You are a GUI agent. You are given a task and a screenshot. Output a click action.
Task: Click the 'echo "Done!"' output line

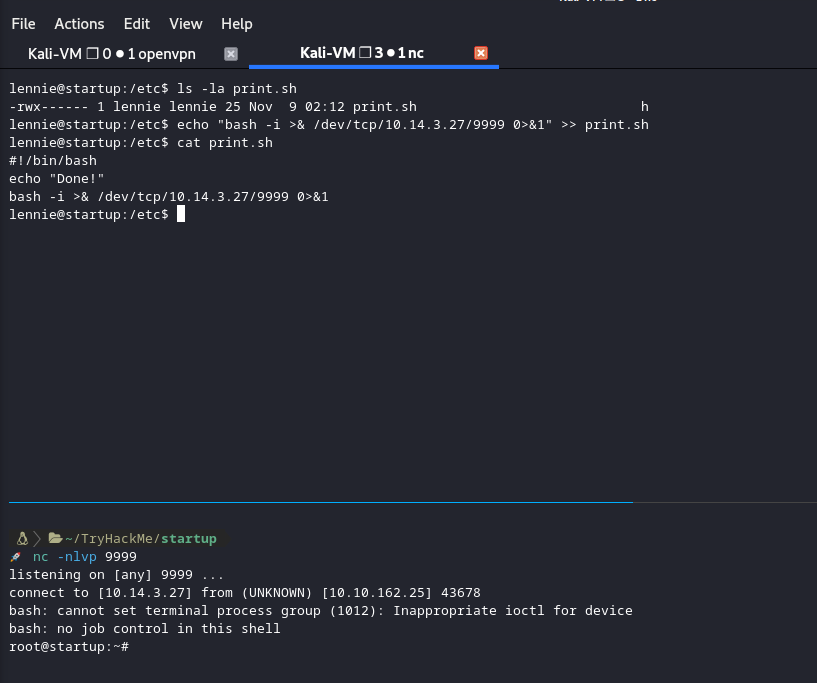[x=56, y=179]
